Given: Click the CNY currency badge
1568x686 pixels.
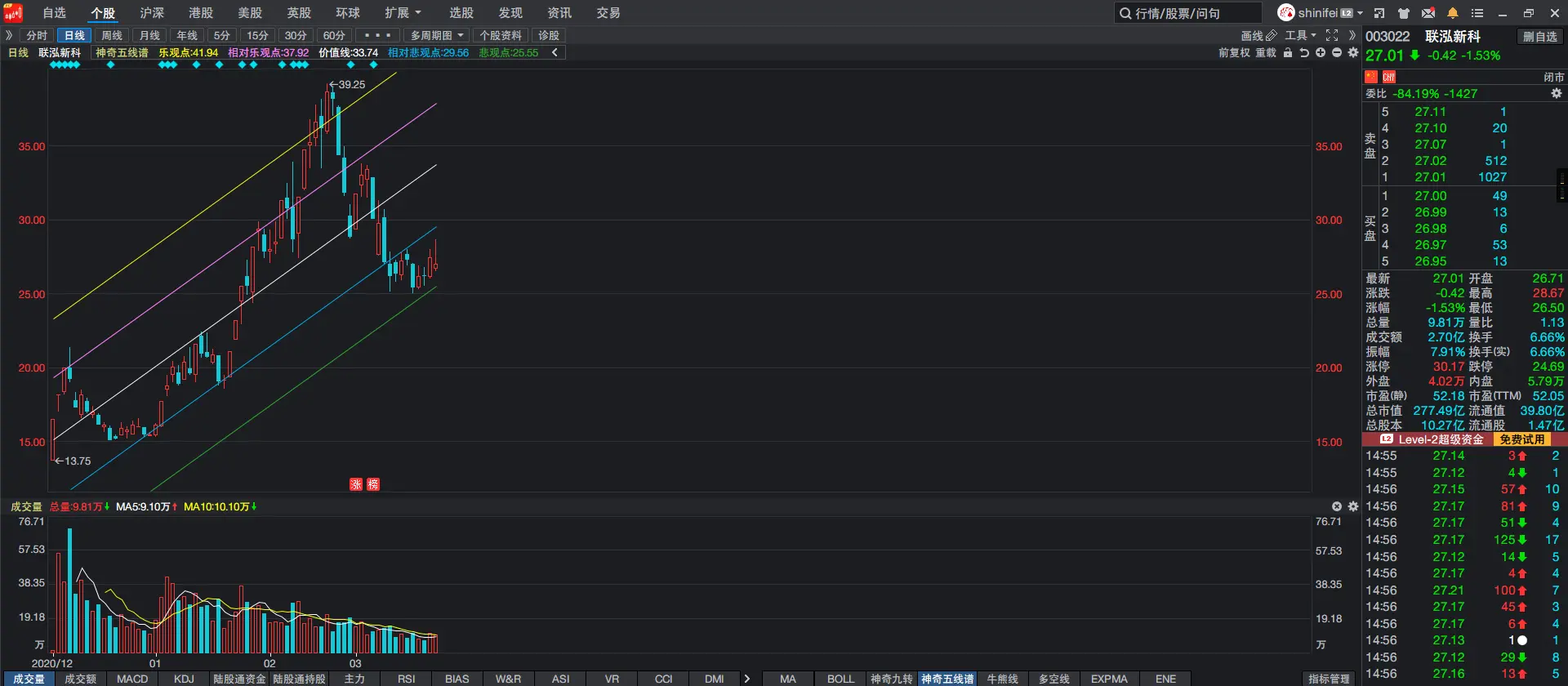Looking at the screenshot, I should [x=1389, y=77].
